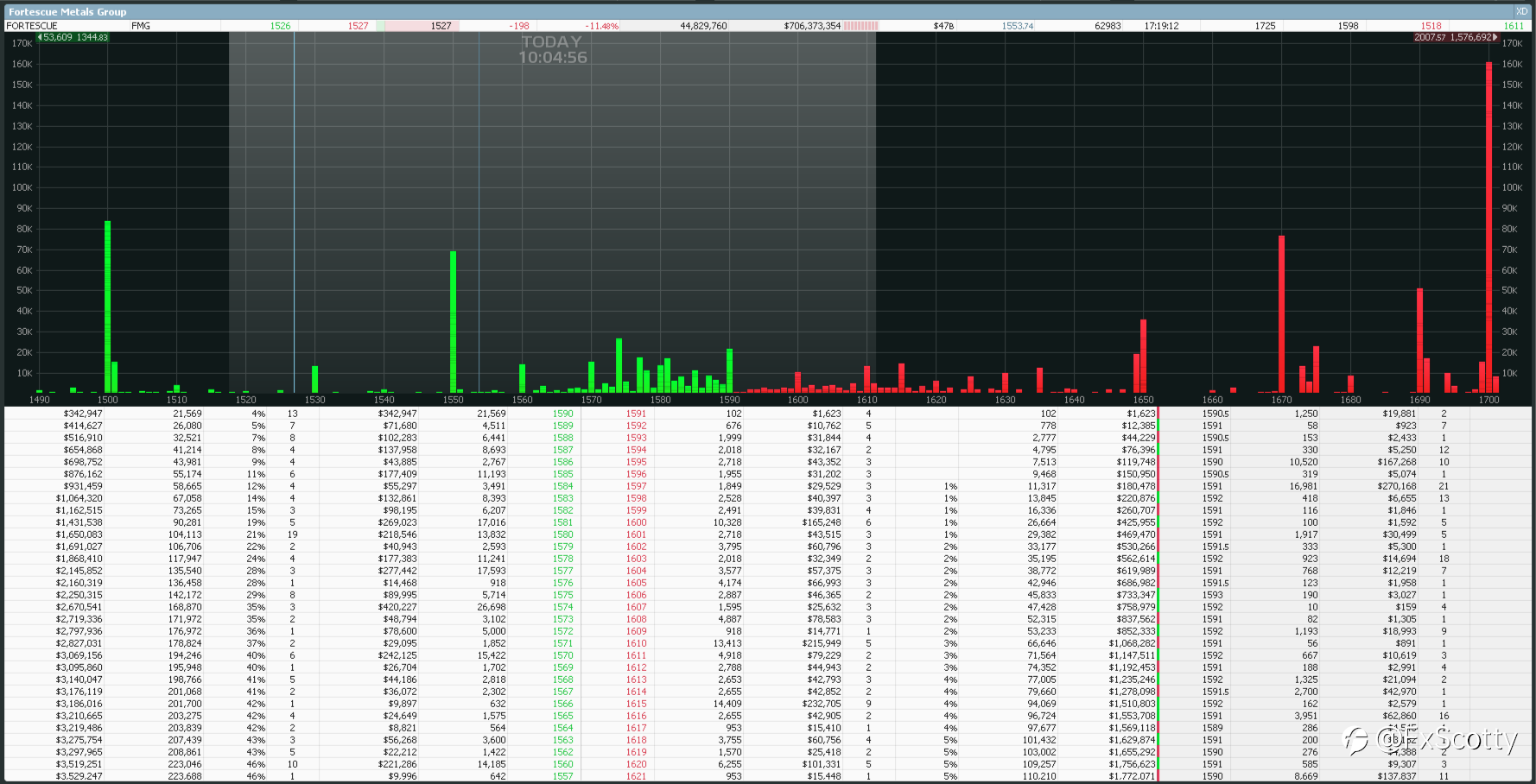Click the blue VWAP value 1553.74
The width and height of the screenshot is (1536, 784).
[1018, 26]
